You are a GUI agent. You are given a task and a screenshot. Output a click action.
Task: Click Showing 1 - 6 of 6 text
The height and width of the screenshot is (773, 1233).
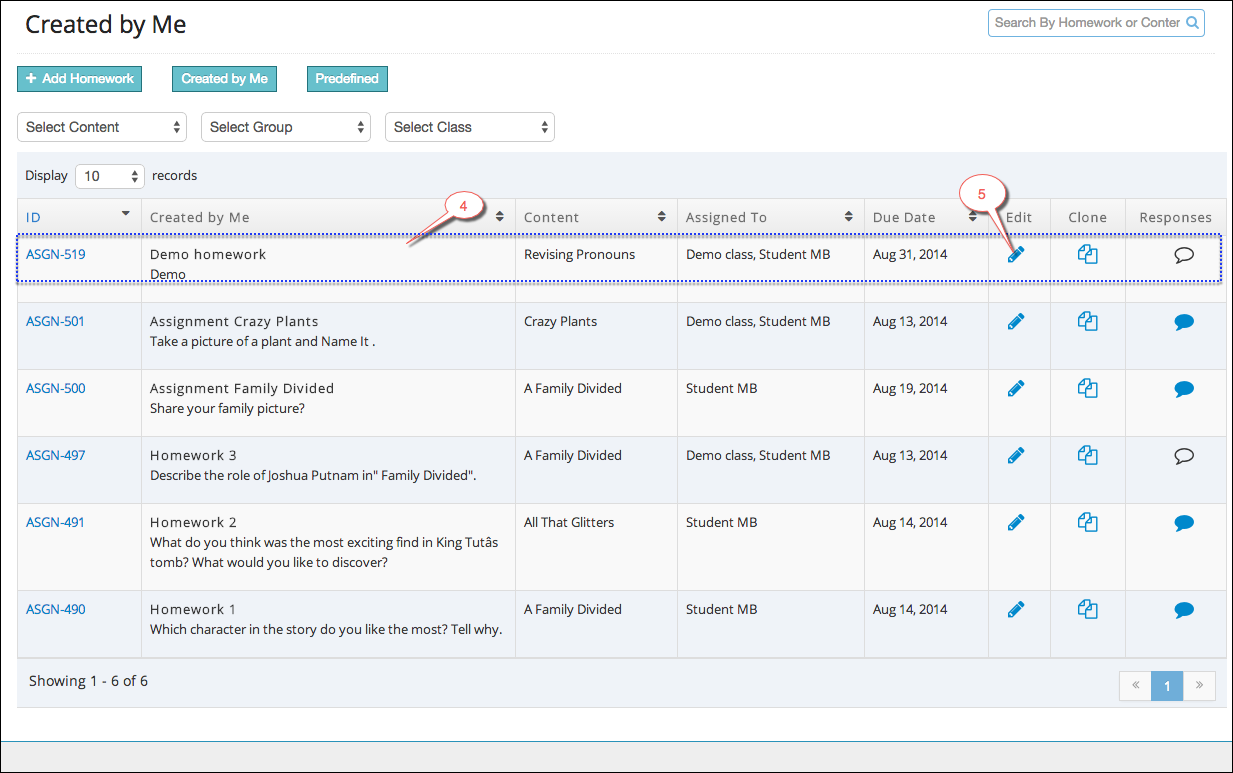coord(88,681)
